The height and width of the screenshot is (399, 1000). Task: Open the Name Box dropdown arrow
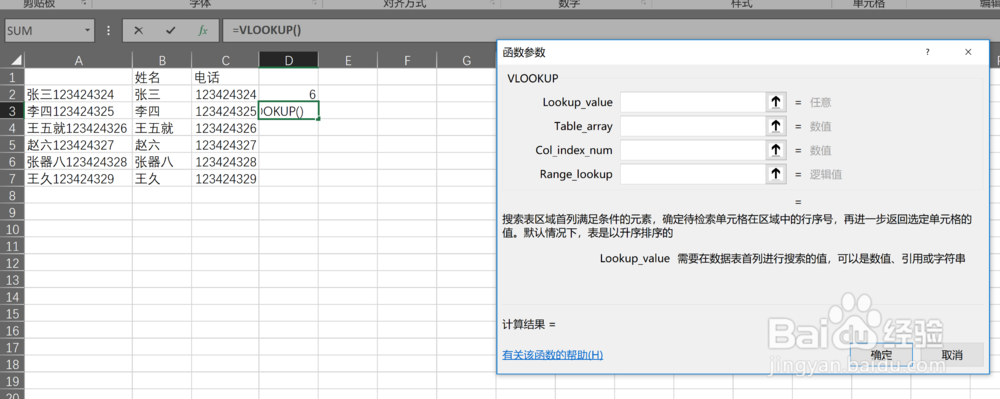point(87,31)
